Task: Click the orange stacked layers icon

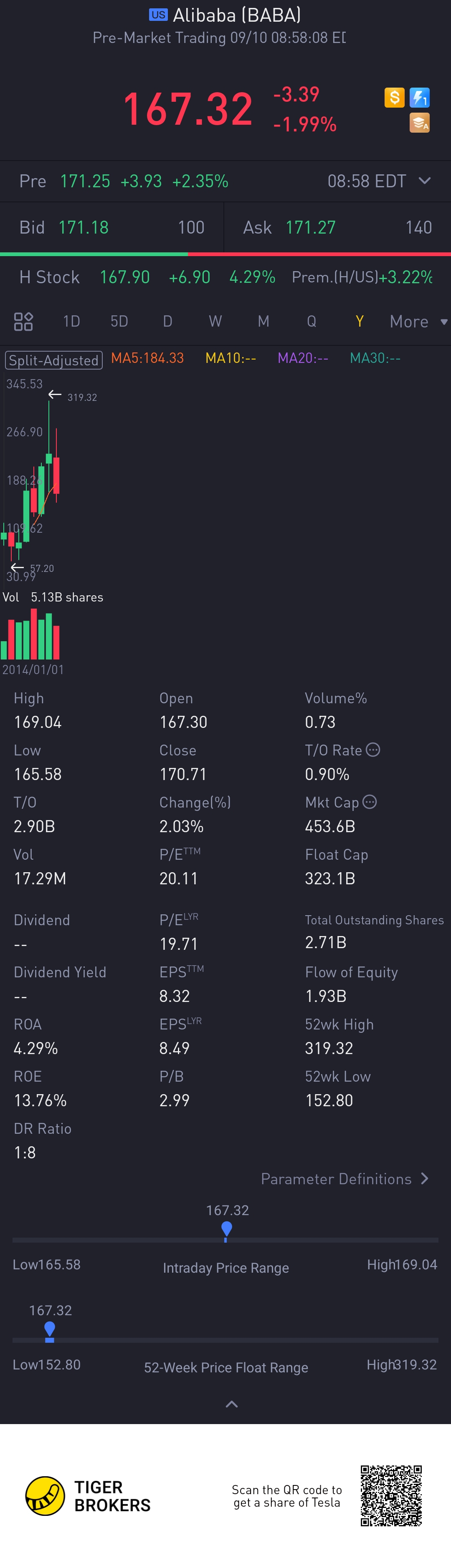Action: [x=419, y=123]
